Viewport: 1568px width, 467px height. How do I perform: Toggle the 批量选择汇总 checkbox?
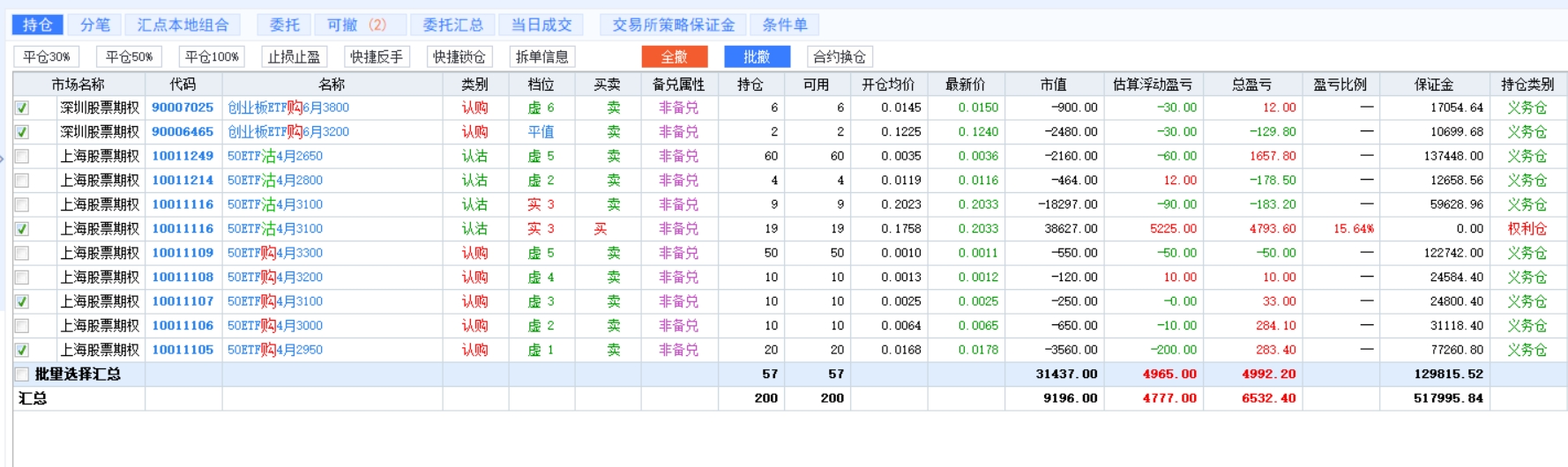click(22, 374)
